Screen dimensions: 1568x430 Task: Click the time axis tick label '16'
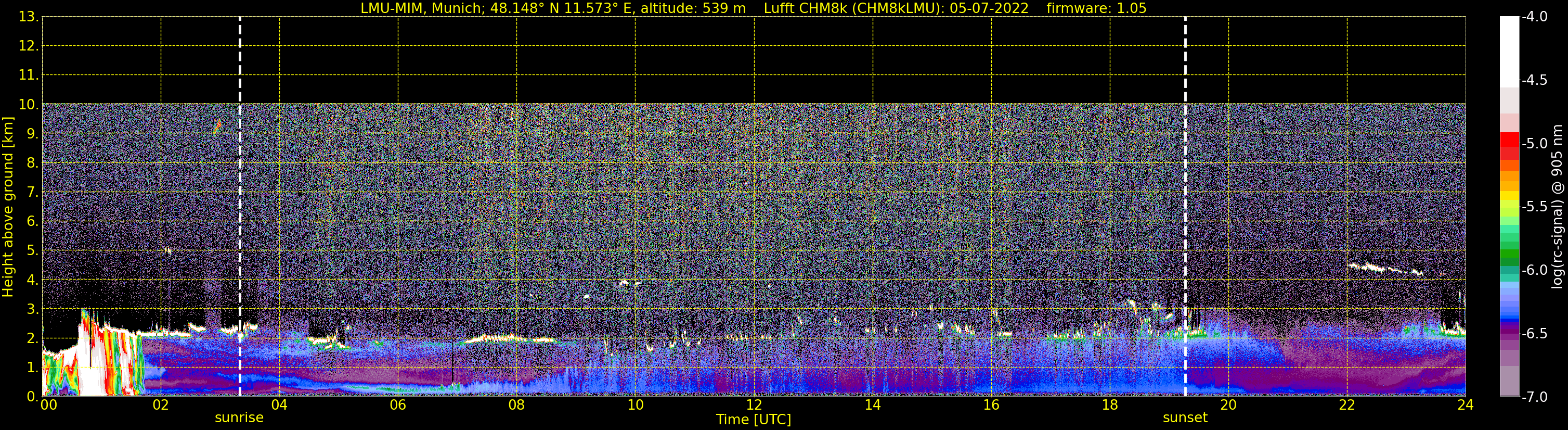(992, 405)
